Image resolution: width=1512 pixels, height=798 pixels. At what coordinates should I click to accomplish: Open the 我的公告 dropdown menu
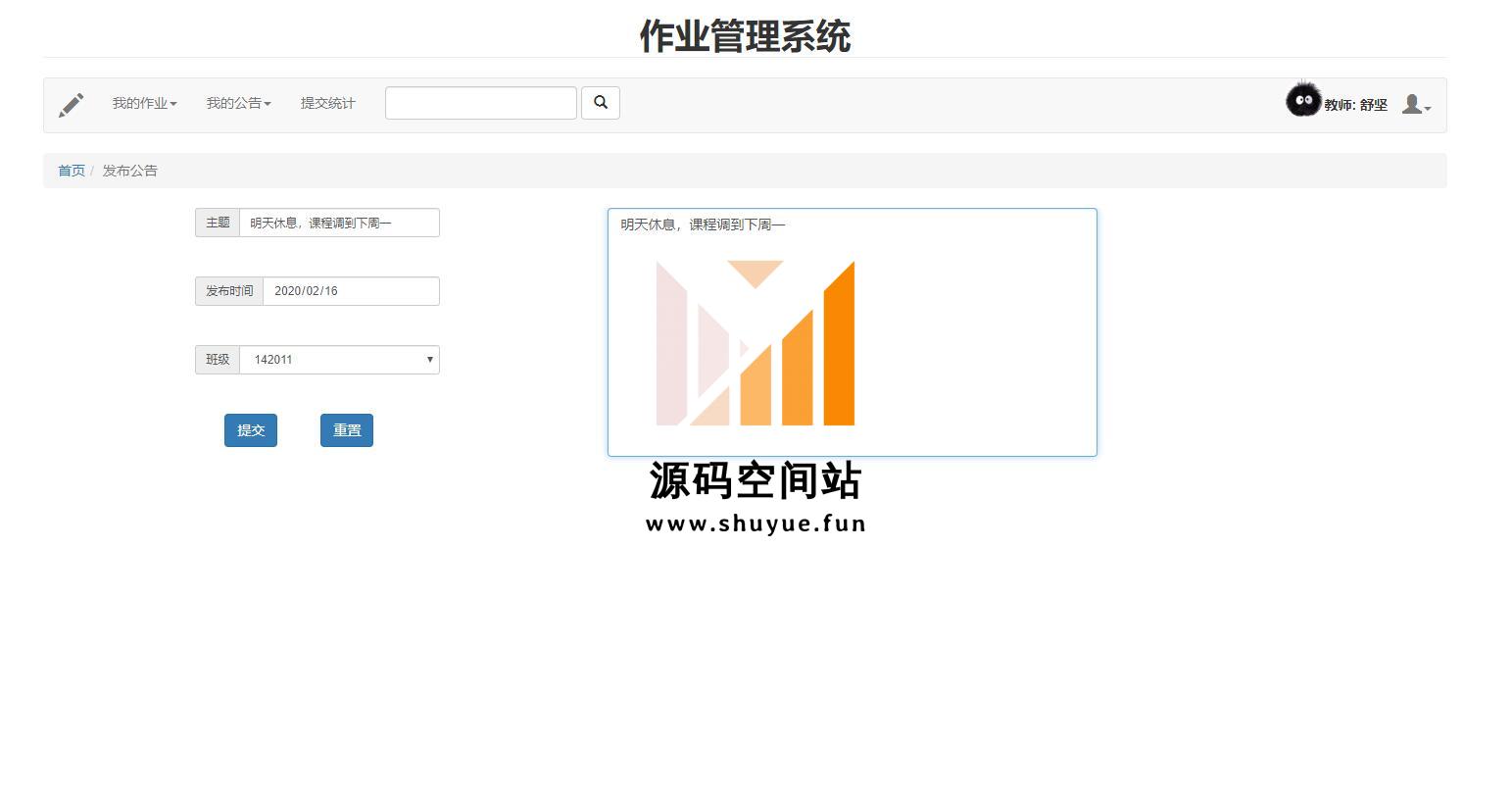coord(238,103)
